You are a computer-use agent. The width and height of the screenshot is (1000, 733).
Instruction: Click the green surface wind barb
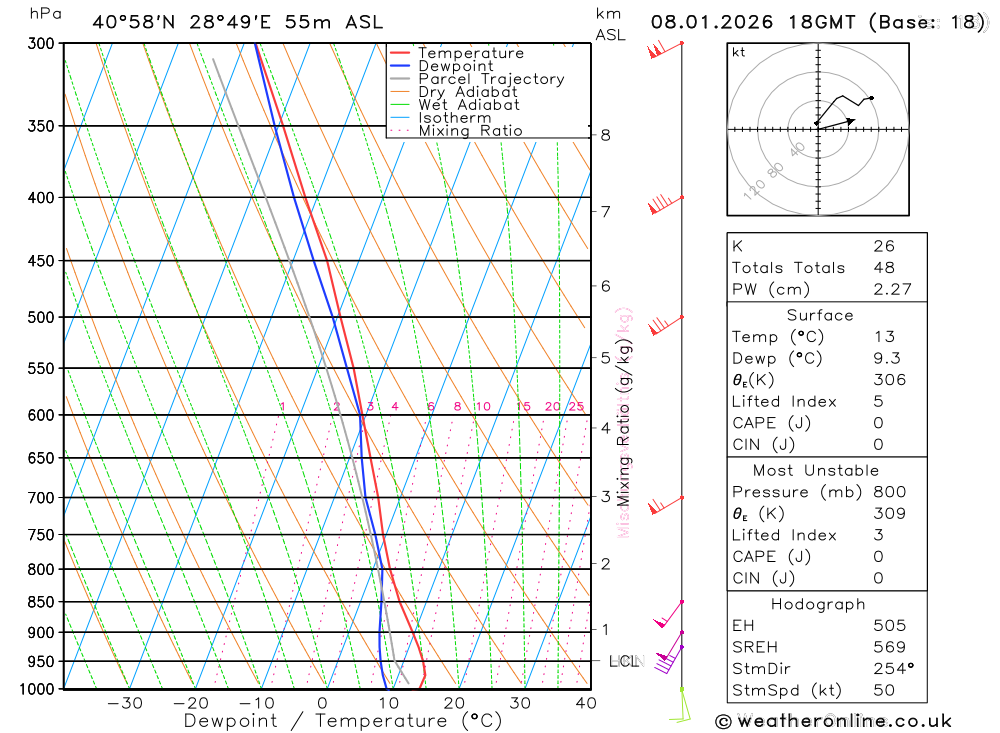click(680, 705)
